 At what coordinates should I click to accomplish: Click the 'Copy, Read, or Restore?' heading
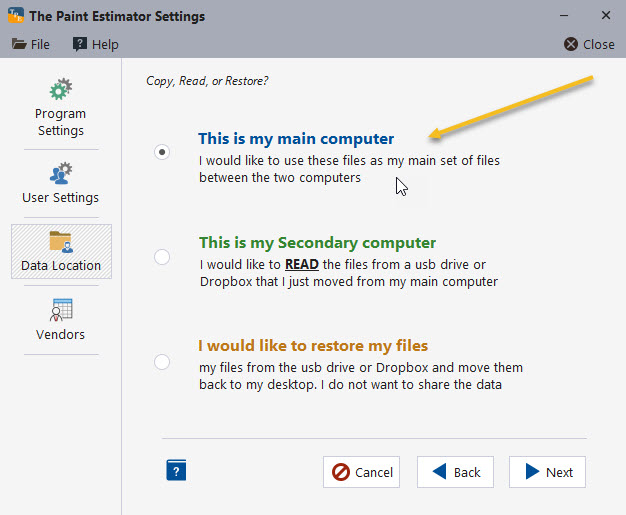pyautogui.click(x=207, y=81)
